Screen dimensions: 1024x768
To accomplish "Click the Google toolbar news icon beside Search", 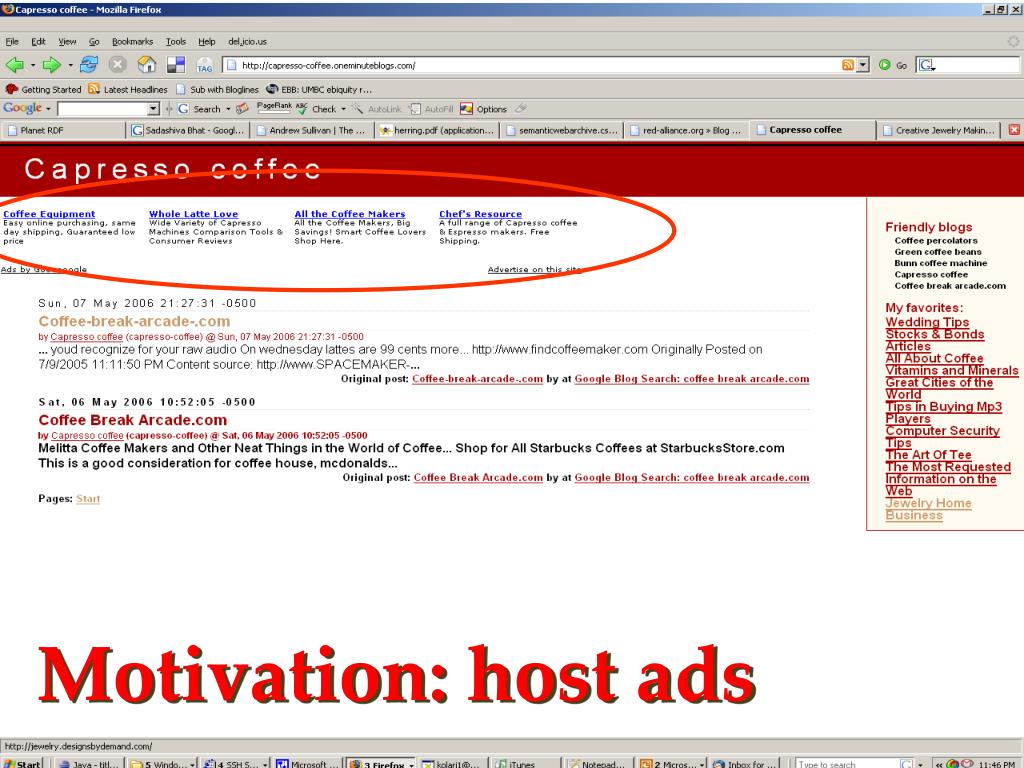I will [x=242, y=108].
